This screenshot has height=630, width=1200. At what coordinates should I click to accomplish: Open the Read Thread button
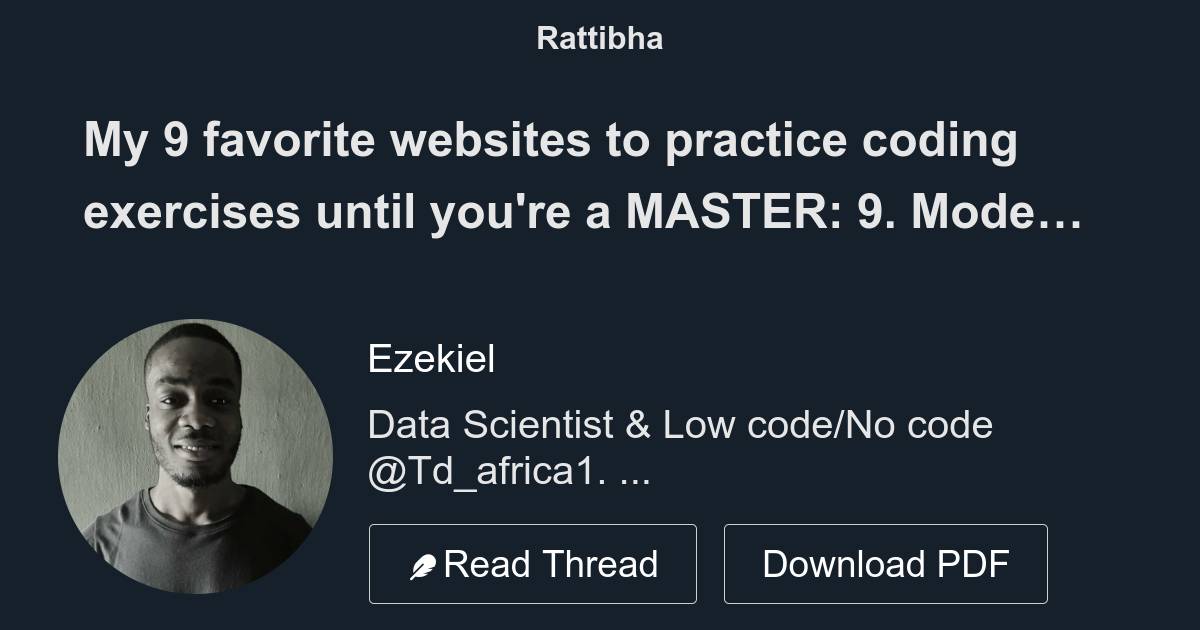point(532,564)
